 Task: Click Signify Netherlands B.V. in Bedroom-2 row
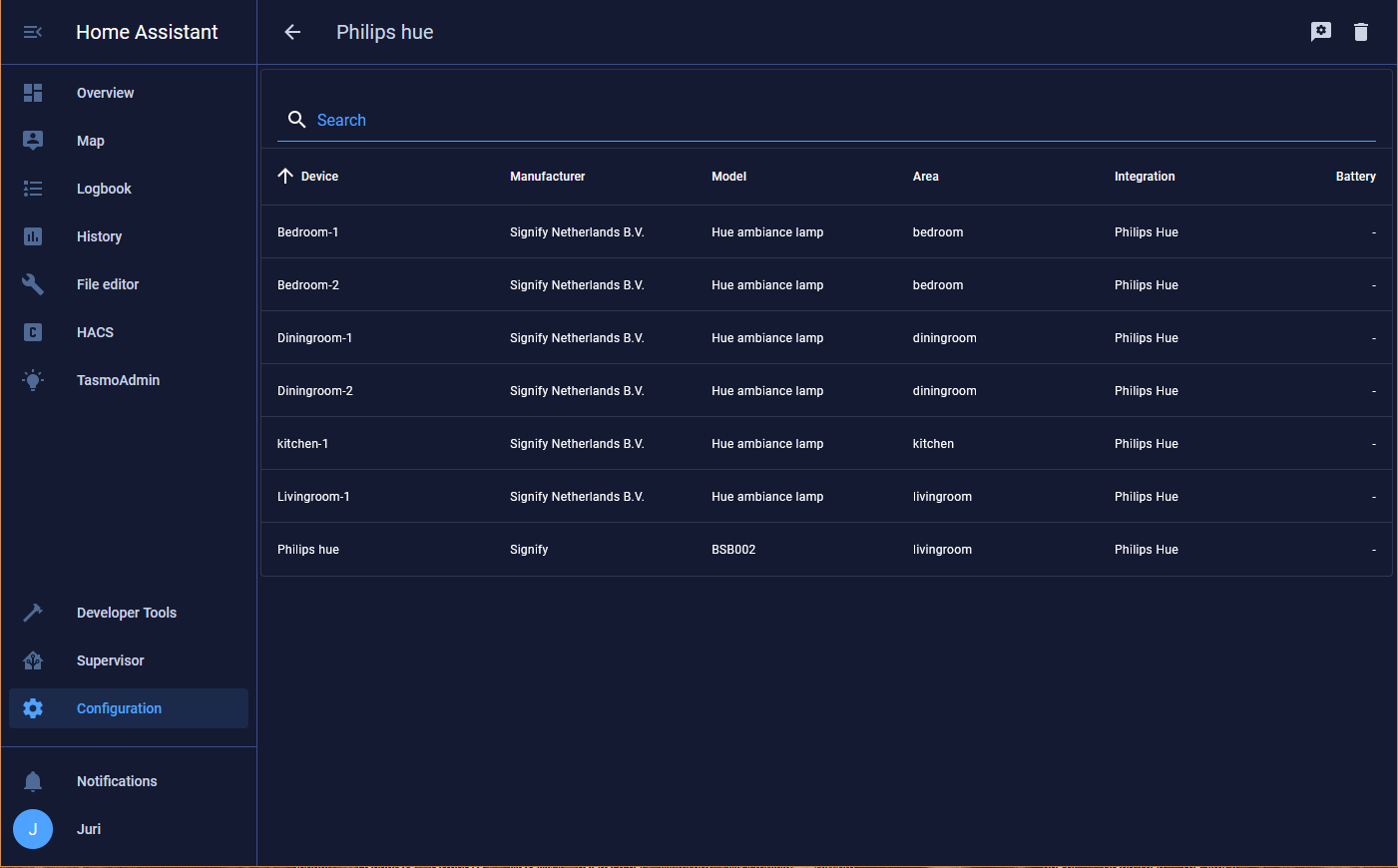click(x=577, y=285)
